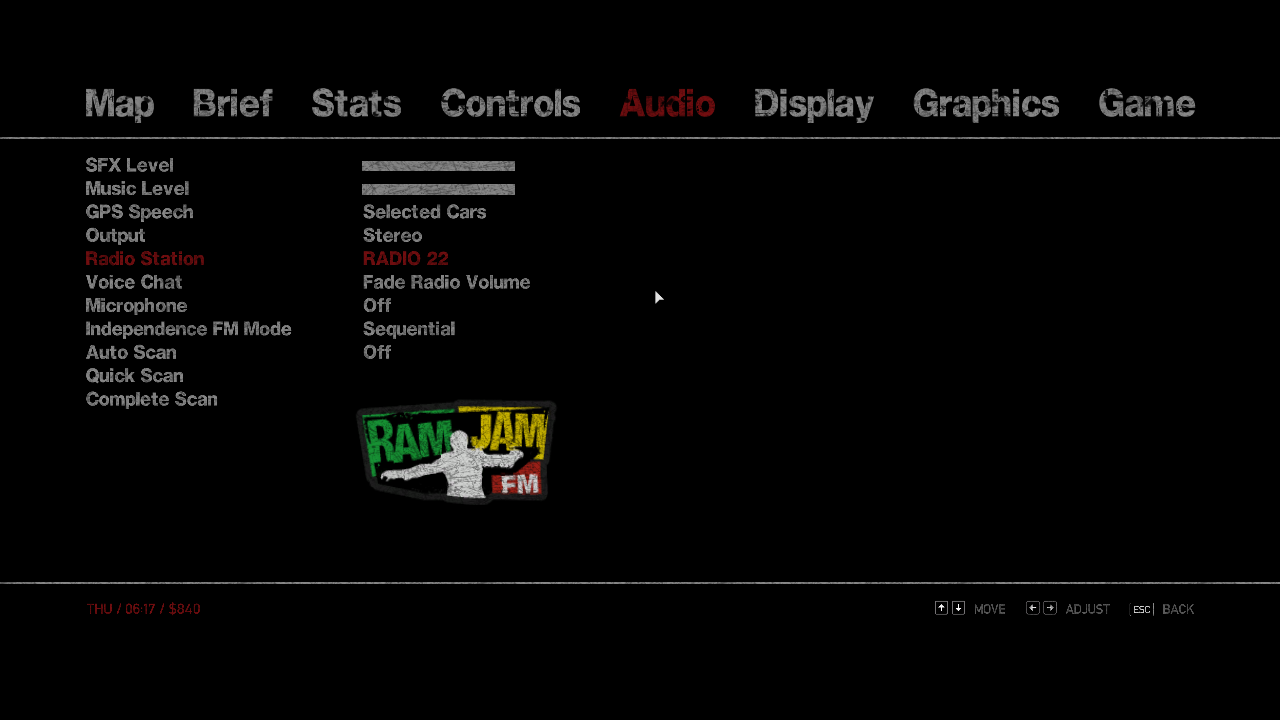Click the up arrow key icon
The image size is (1280, 720).
(x=941, y=608)
